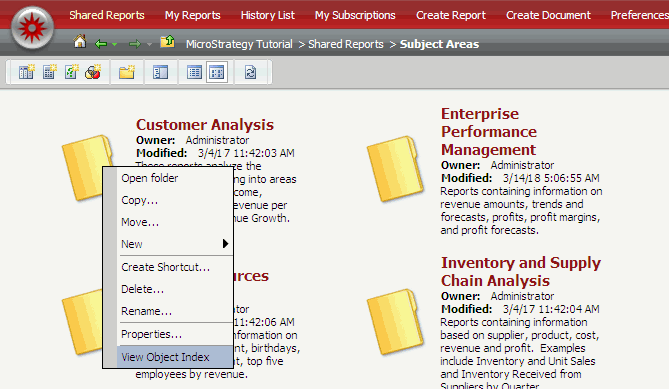Click Shared Reports breadcrumb link

346,44
